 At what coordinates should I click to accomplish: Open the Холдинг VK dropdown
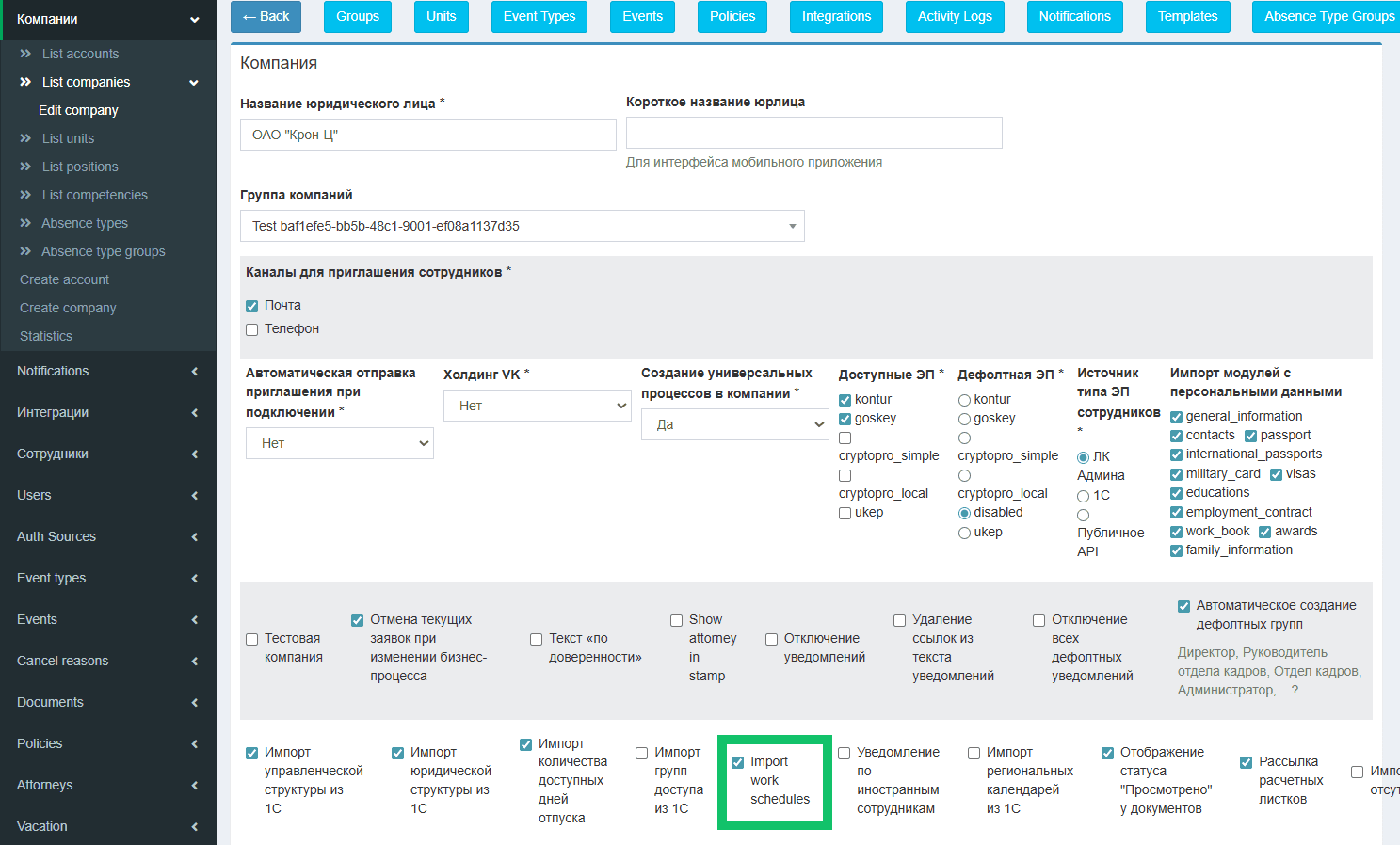[537, 406]
